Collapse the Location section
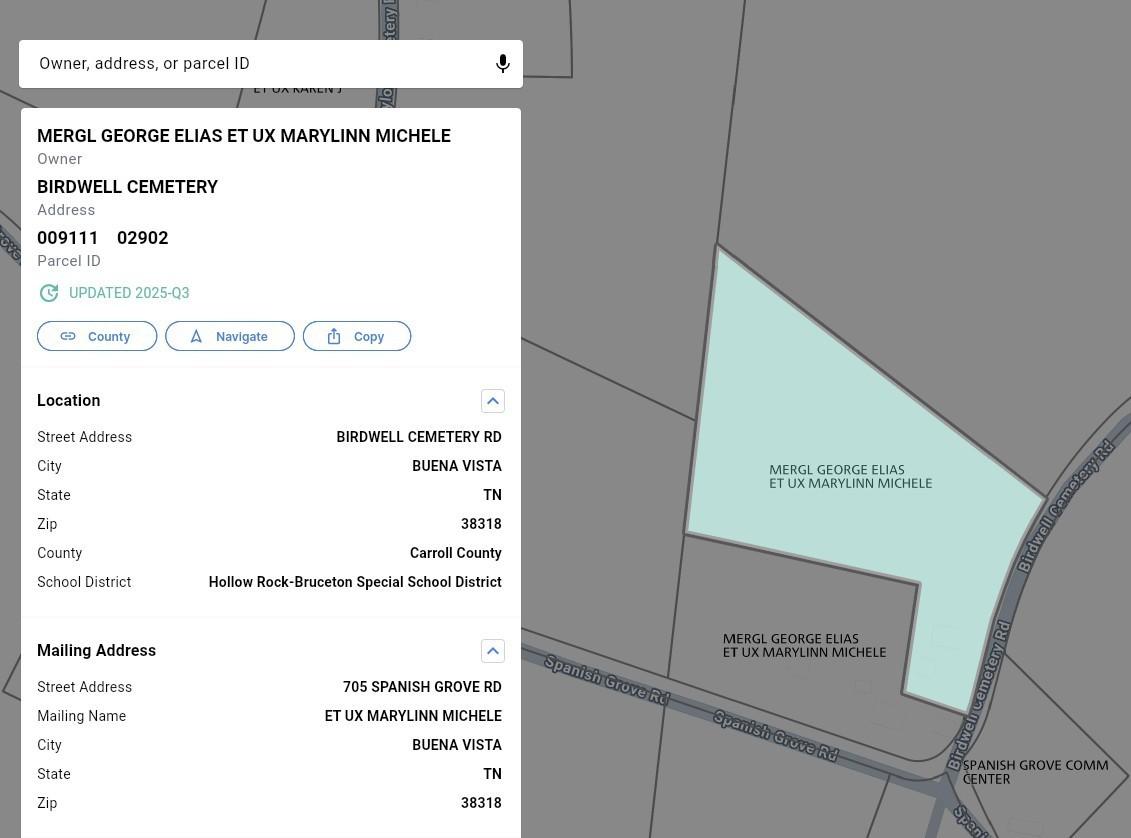 click(x=493, y=401)
